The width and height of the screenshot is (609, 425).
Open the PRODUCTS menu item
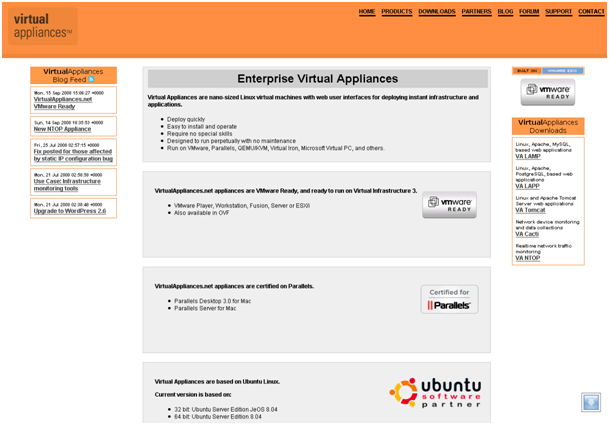[x=397, y=12]
